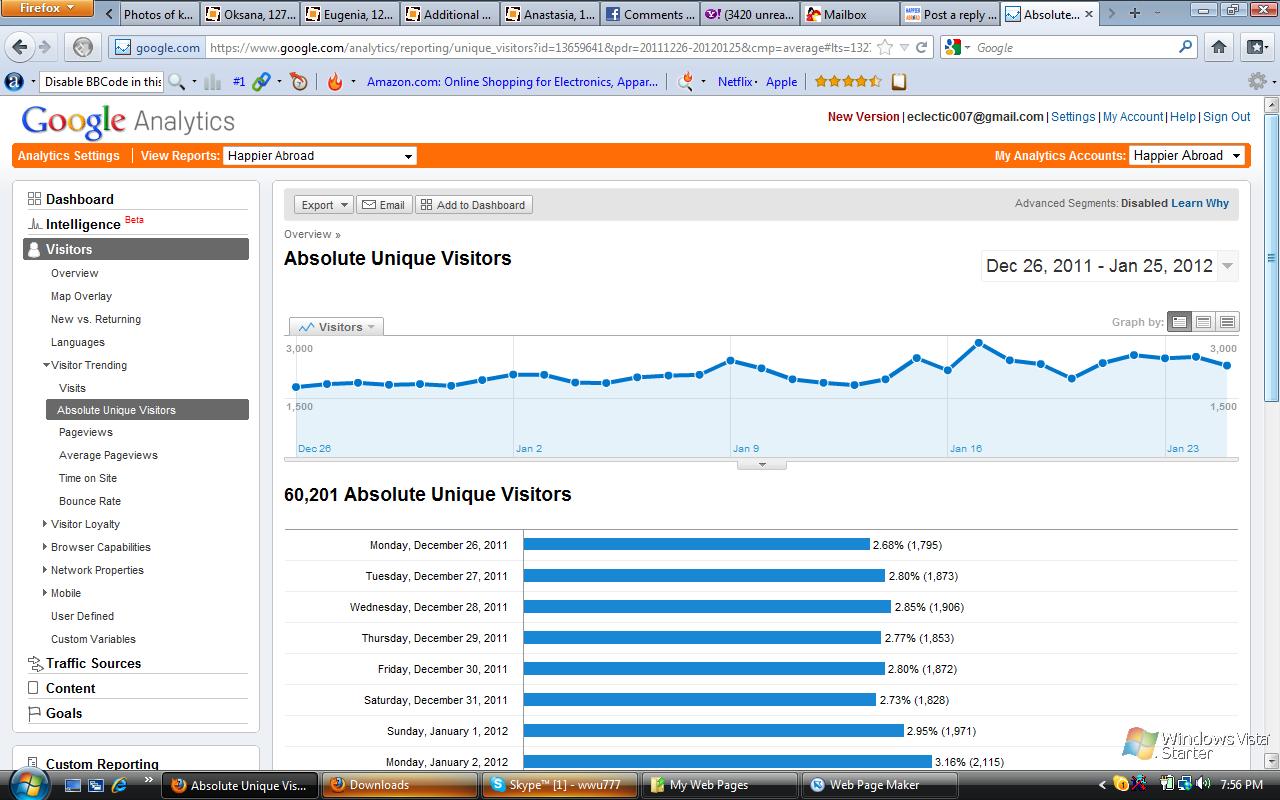Click the Sign Out link

(1227, 117)
